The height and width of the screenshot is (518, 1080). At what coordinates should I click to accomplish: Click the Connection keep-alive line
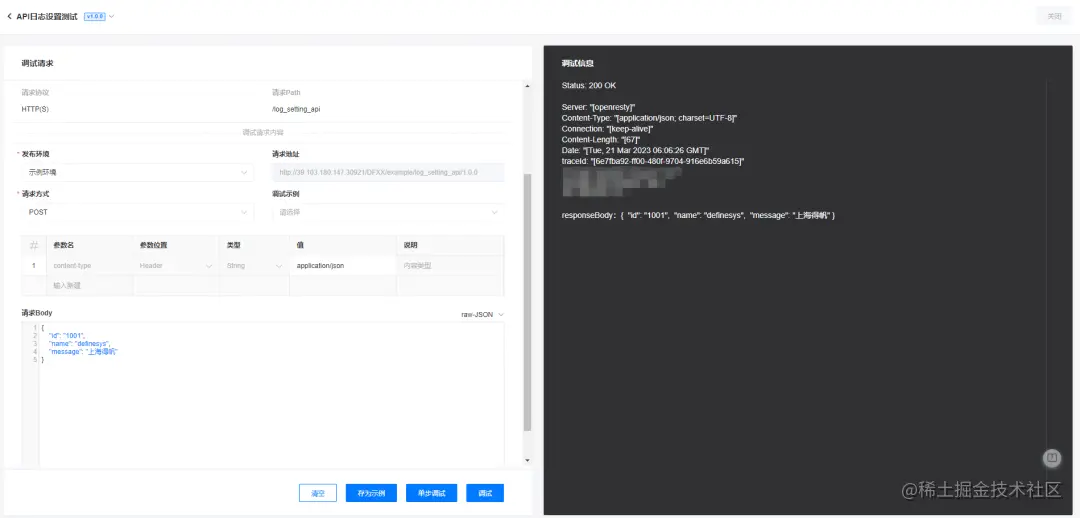[x=608, y=129]
